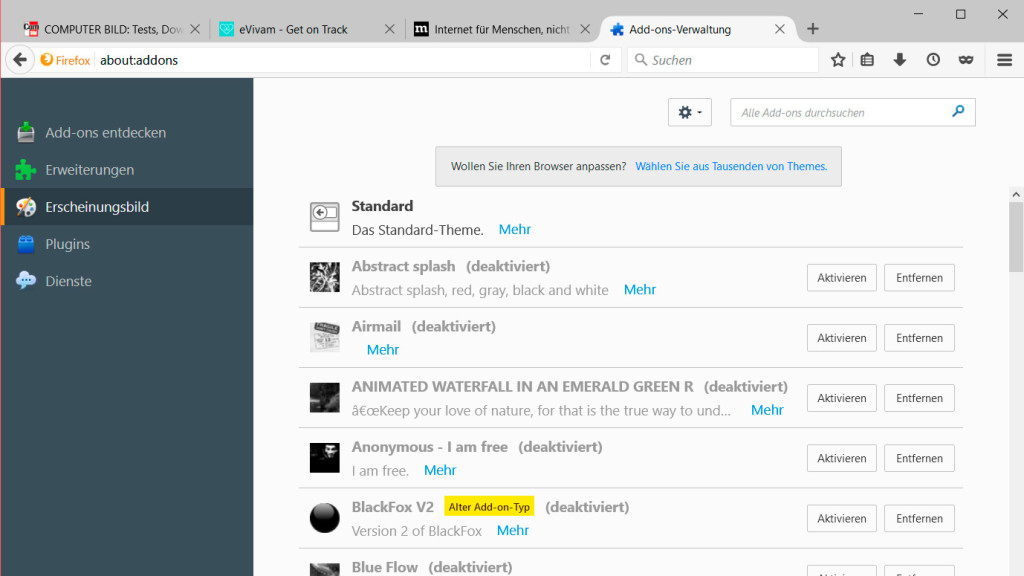Activate the Abstract splash theme

point(842,278)
